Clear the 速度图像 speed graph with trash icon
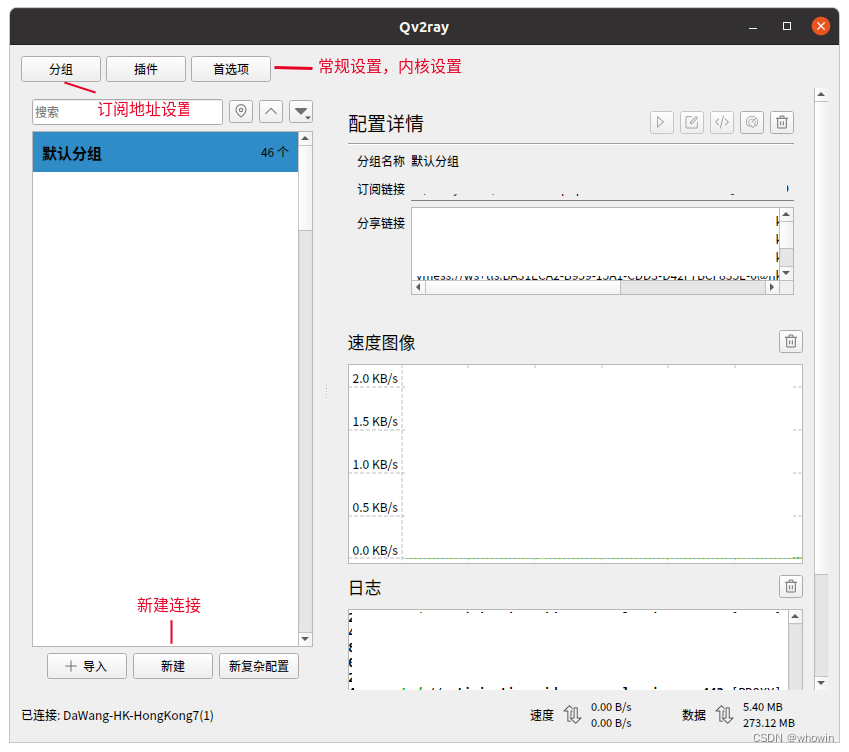 (x=791, y=342)
